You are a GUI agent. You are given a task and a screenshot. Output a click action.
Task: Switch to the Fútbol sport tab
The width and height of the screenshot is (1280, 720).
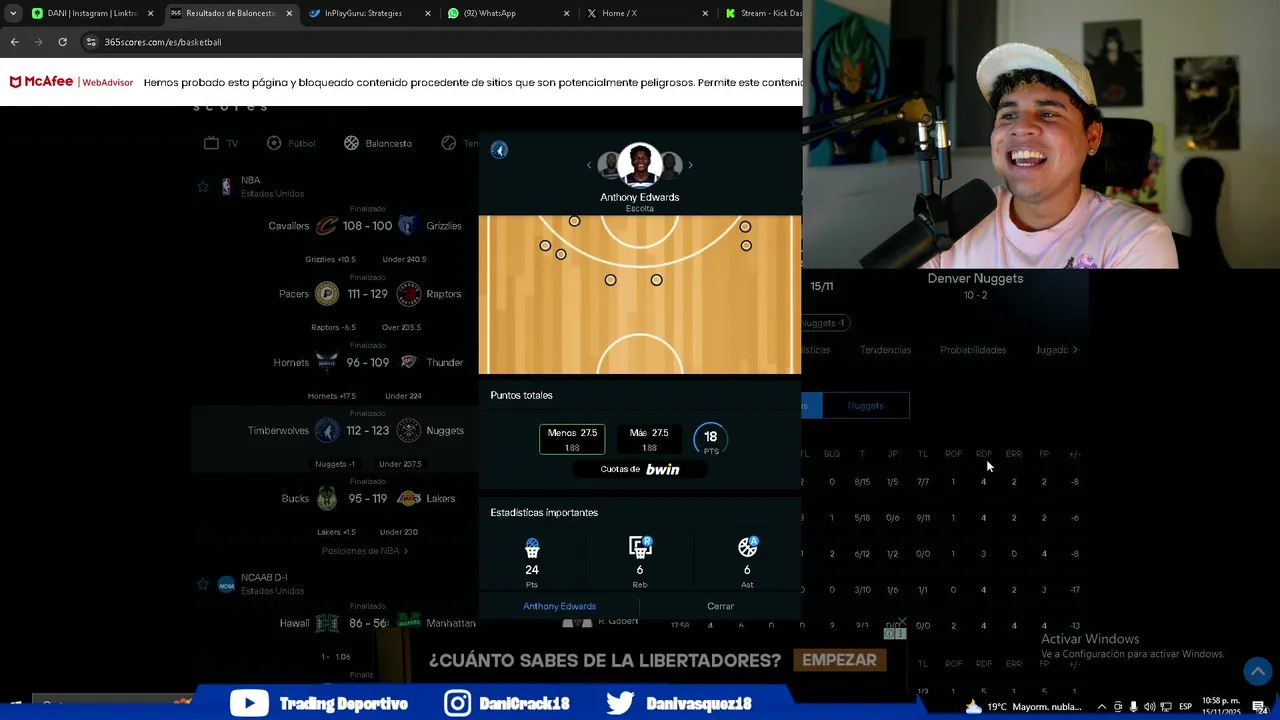291,143
